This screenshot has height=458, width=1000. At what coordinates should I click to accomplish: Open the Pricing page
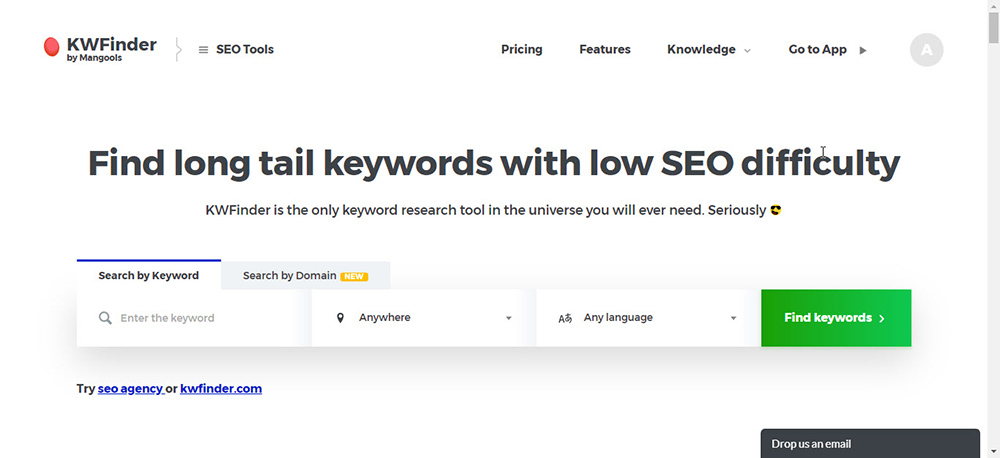pyautogui.click(x=522, y=50)
